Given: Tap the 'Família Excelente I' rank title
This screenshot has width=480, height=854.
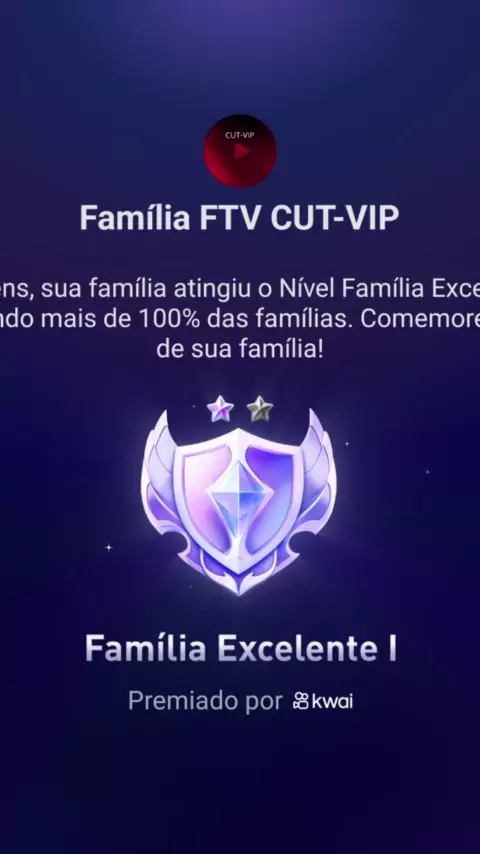Looking at the screenshot, I should click(240, 648).
